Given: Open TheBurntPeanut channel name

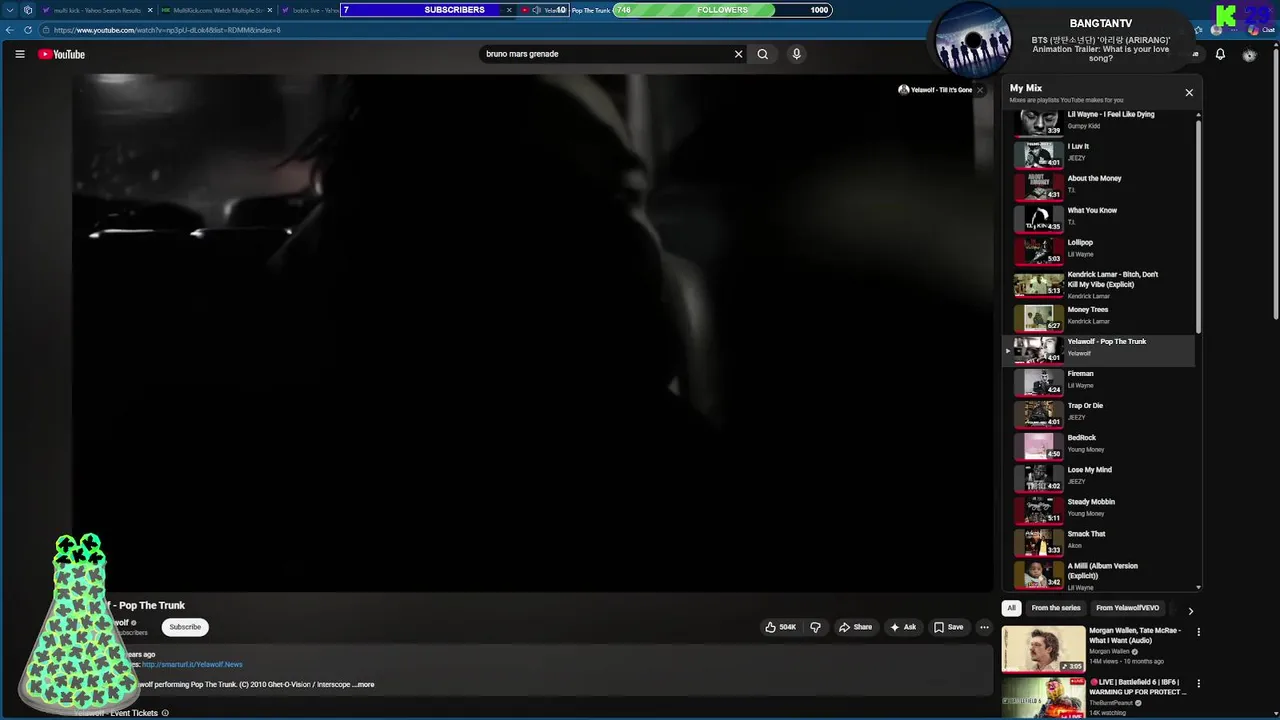Looking at the screenshot, I should pos(1112,703).
